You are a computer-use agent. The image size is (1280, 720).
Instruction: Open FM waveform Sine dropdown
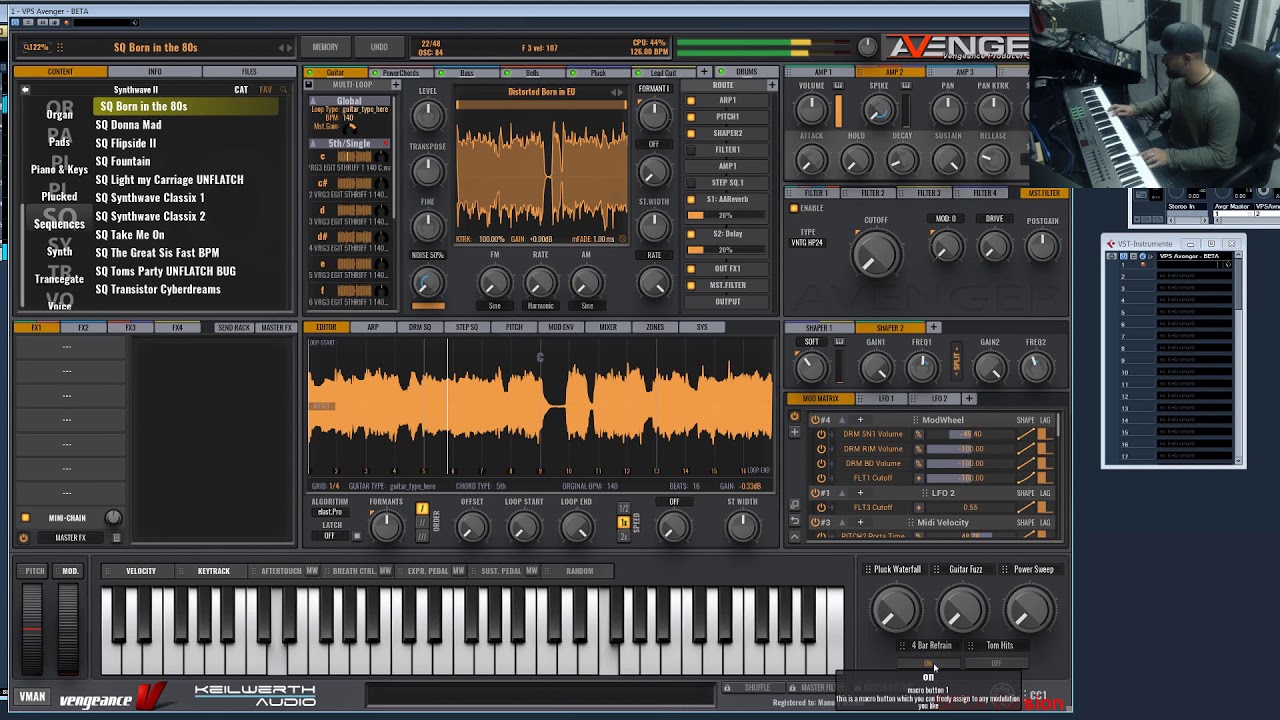point(494,306)
